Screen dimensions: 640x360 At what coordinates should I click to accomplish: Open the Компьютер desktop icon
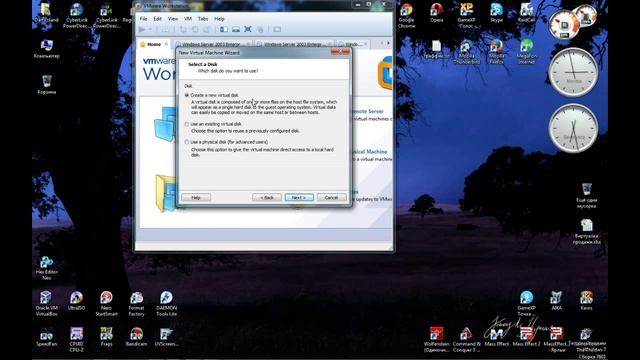click(x=47, y=49)
